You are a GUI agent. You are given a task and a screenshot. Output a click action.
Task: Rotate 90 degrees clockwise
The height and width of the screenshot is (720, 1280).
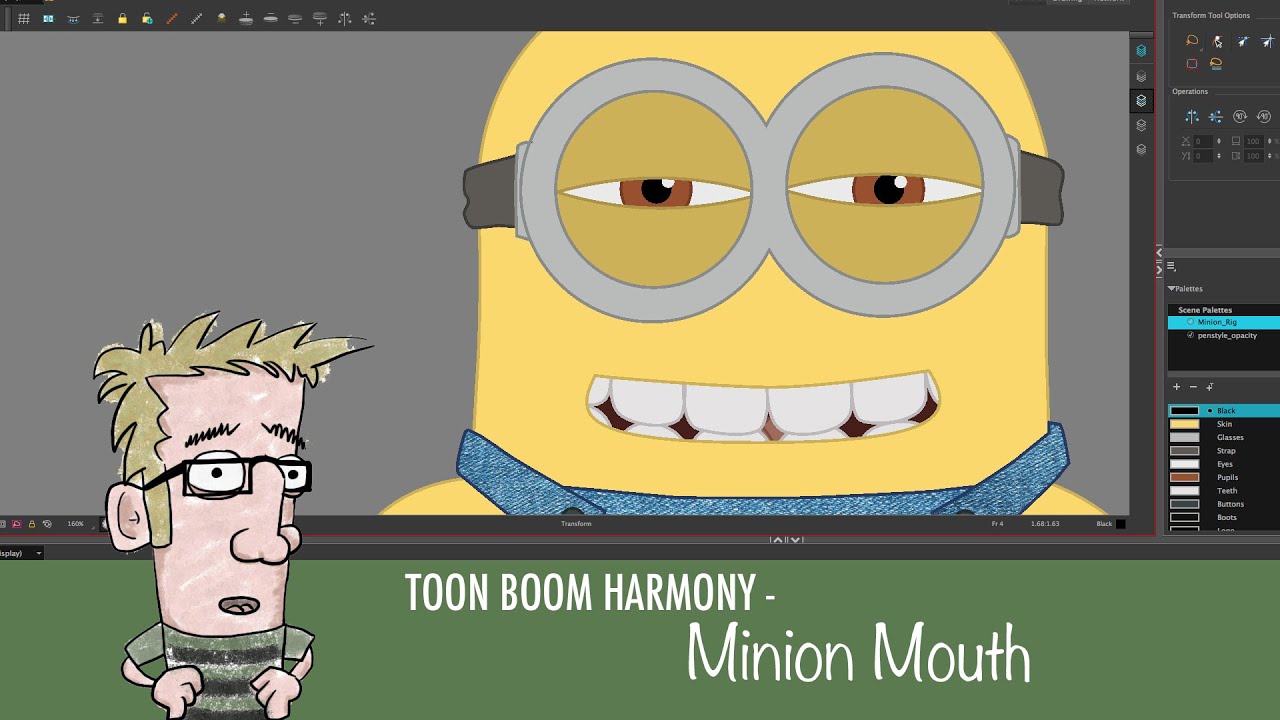point(1240,117)
